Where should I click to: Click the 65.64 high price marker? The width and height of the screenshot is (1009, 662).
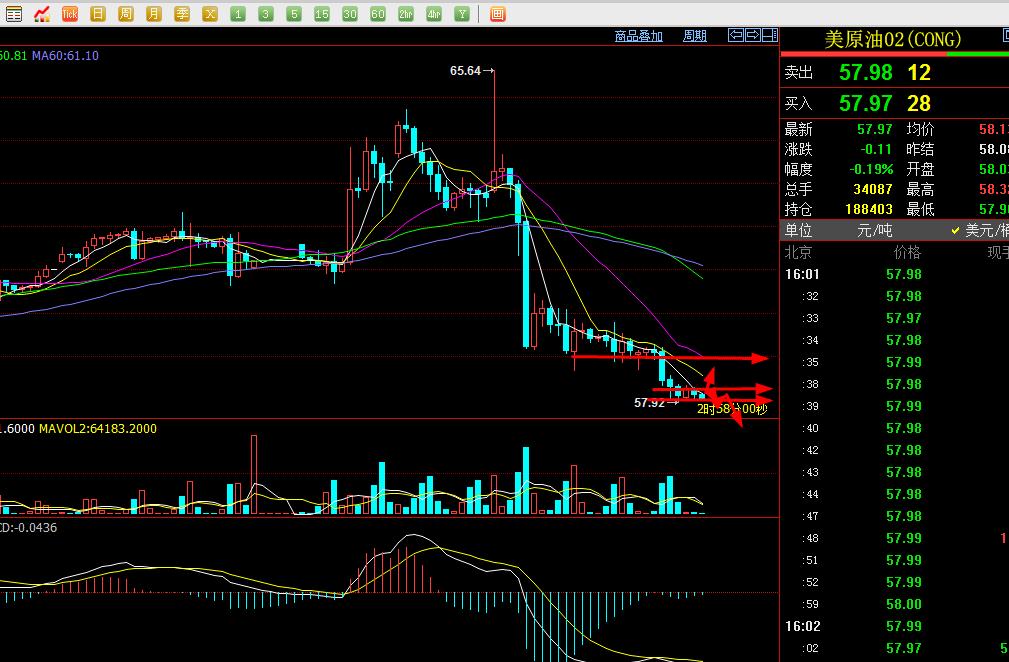pyautogui.click(x=466, y=71)
